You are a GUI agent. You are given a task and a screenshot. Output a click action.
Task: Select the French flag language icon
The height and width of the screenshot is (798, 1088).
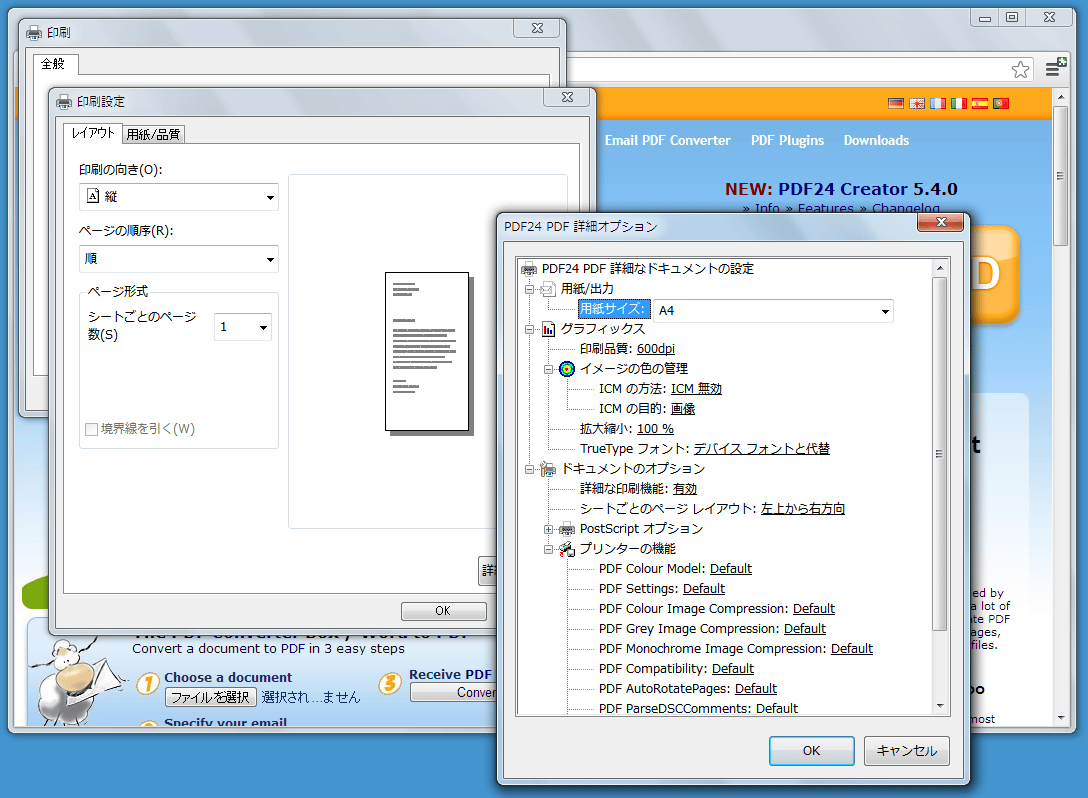pyautogui.click(x=937, y=103)
